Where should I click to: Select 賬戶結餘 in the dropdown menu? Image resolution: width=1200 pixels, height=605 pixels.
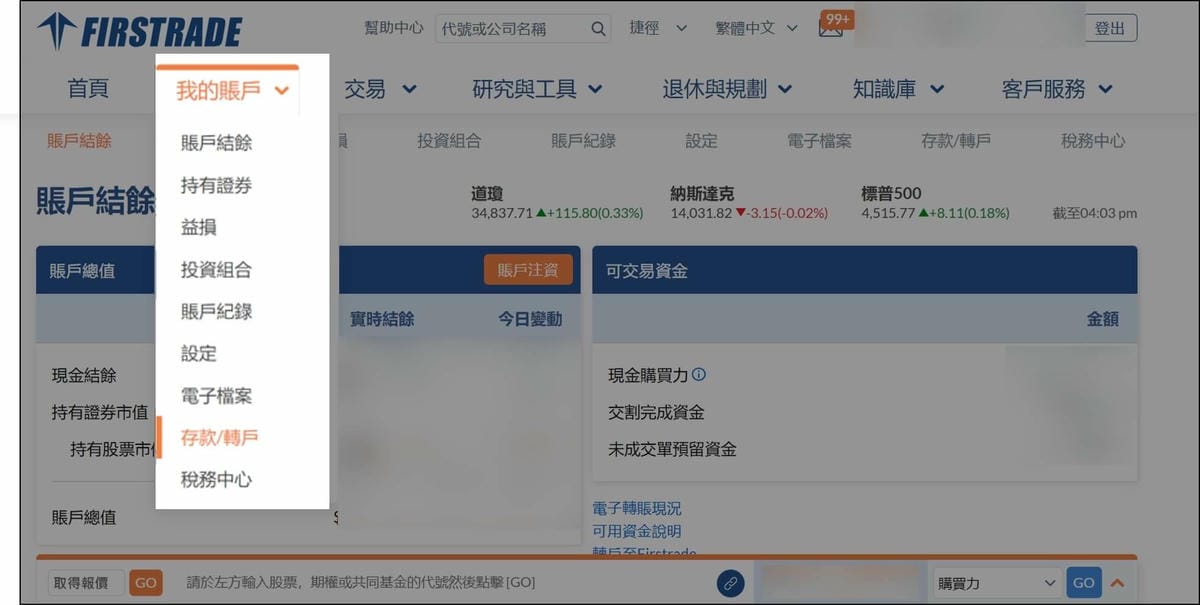point(216,143)
